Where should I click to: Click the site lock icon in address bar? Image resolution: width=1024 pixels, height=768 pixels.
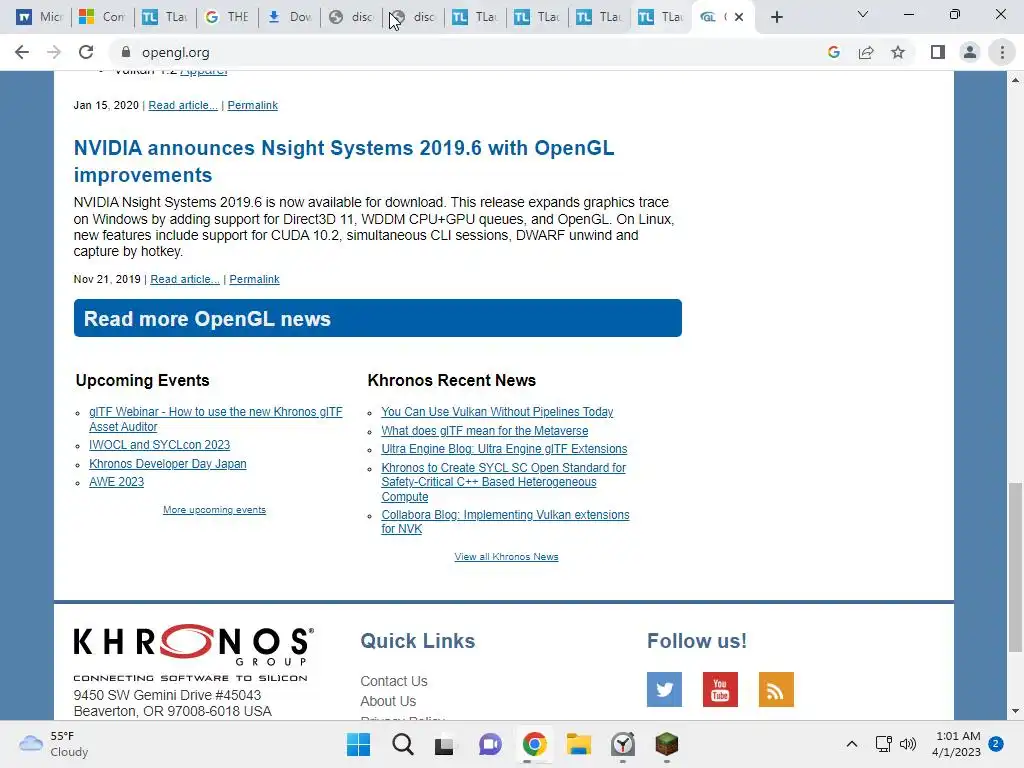(x=126, y=52)
